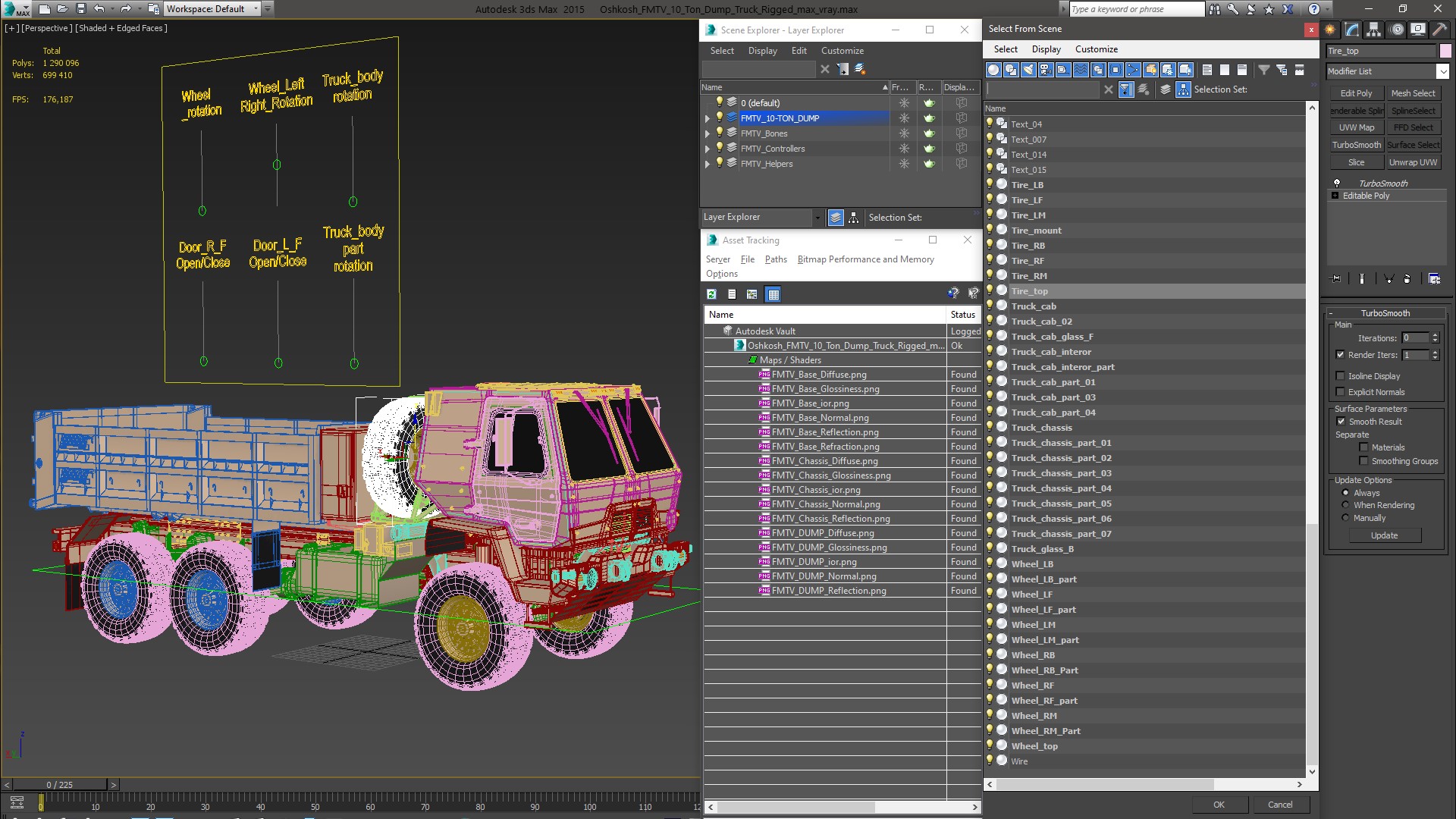Click Select All icon in Select From Scene
Screen dimensions: 1456x819
[x=1207, y=70]
